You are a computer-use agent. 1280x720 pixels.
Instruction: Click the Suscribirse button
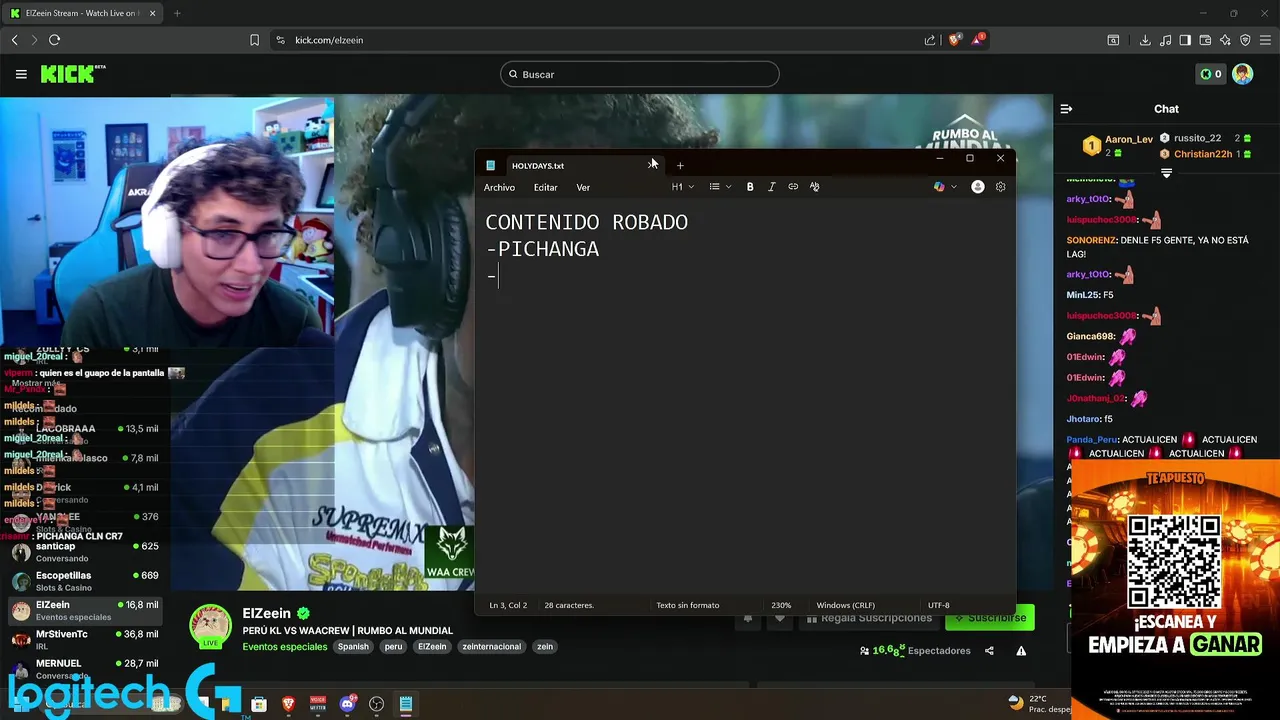pyautogui.click(x=990, y=618)
